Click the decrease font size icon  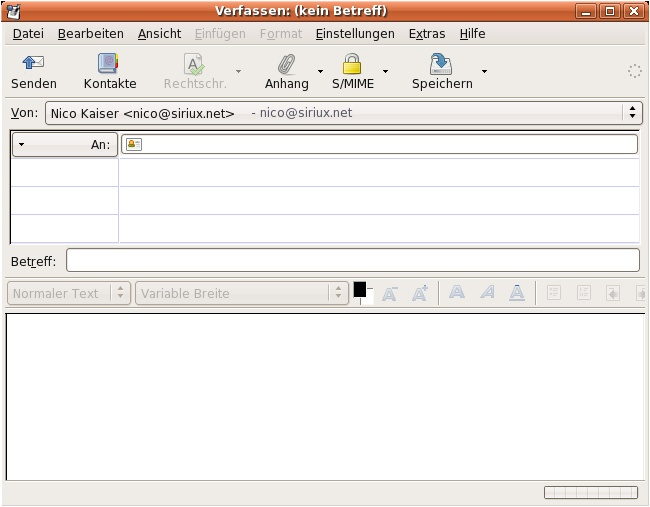(x=390, y=294)
